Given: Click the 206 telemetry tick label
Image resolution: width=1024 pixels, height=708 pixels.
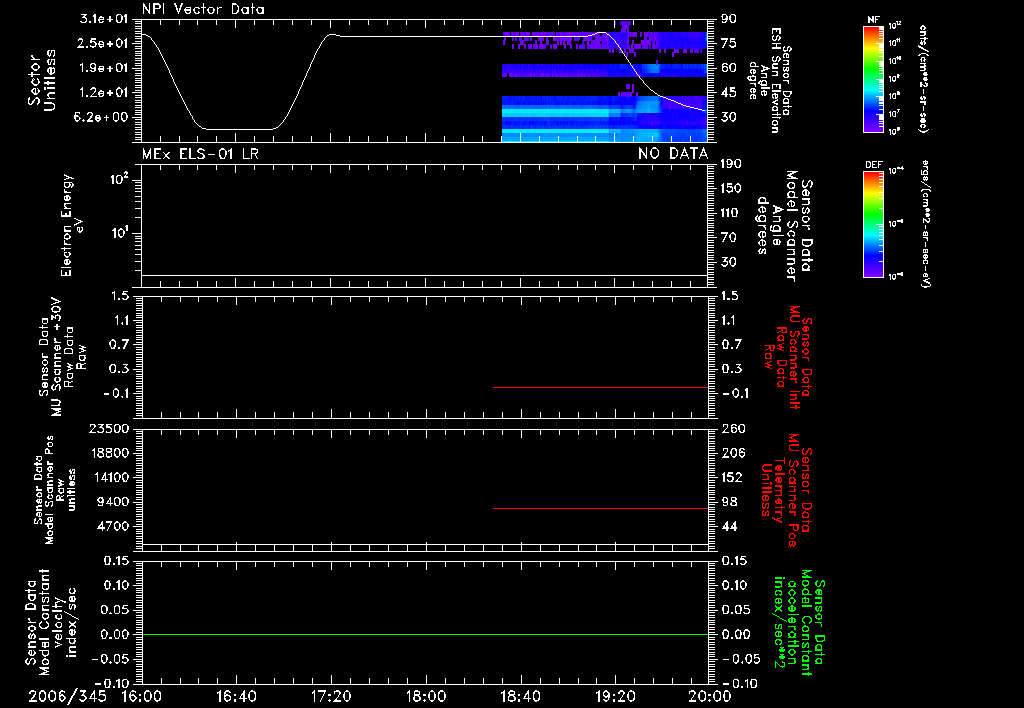Looking at the screenshot, I should [731, 453].
